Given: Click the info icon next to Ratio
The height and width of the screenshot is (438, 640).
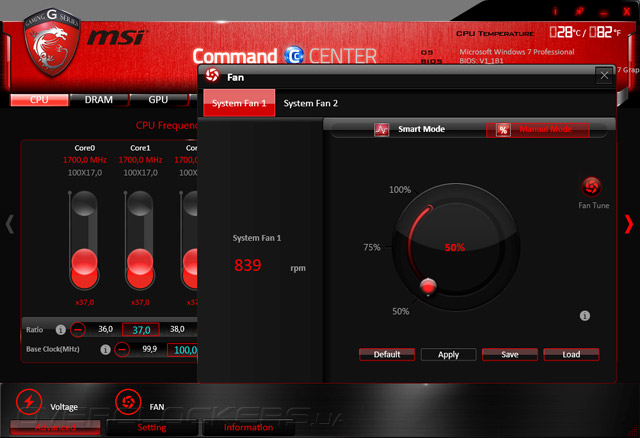Looking at the screenshot, I should click(x=61, y=329).
